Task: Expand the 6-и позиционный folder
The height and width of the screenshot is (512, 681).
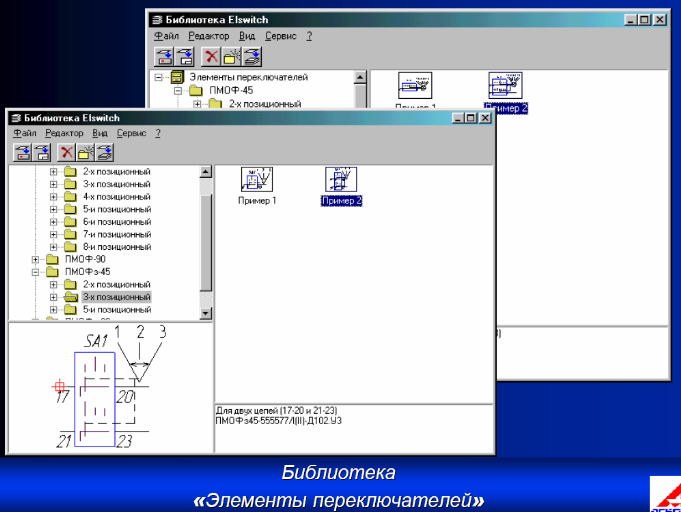Action: pos(53,222)
